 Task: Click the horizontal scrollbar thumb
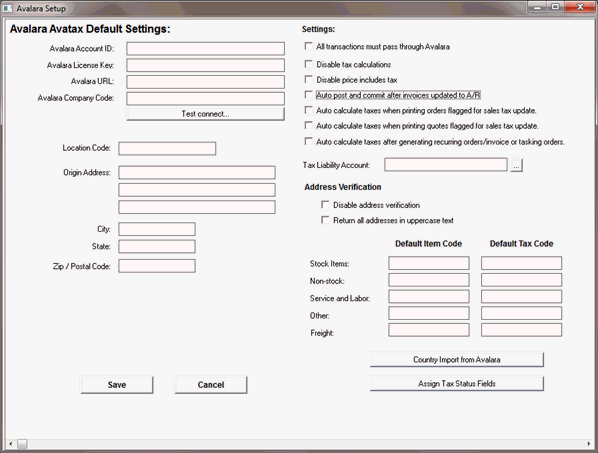point(23,443)
